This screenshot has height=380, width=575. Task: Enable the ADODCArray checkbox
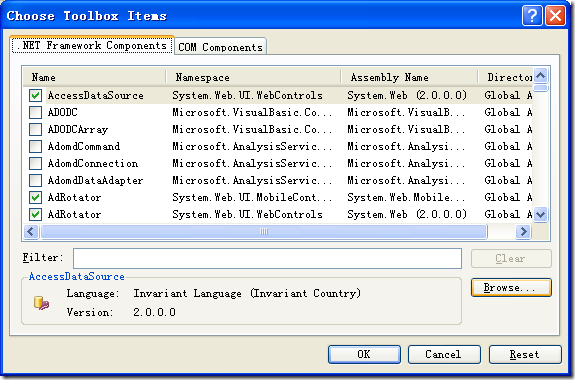click(x=36, y=129)
